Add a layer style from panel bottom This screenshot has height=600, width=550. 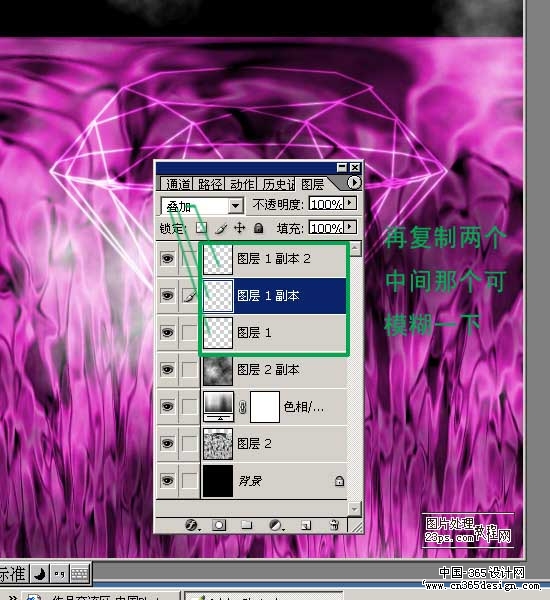pos(192,525)
